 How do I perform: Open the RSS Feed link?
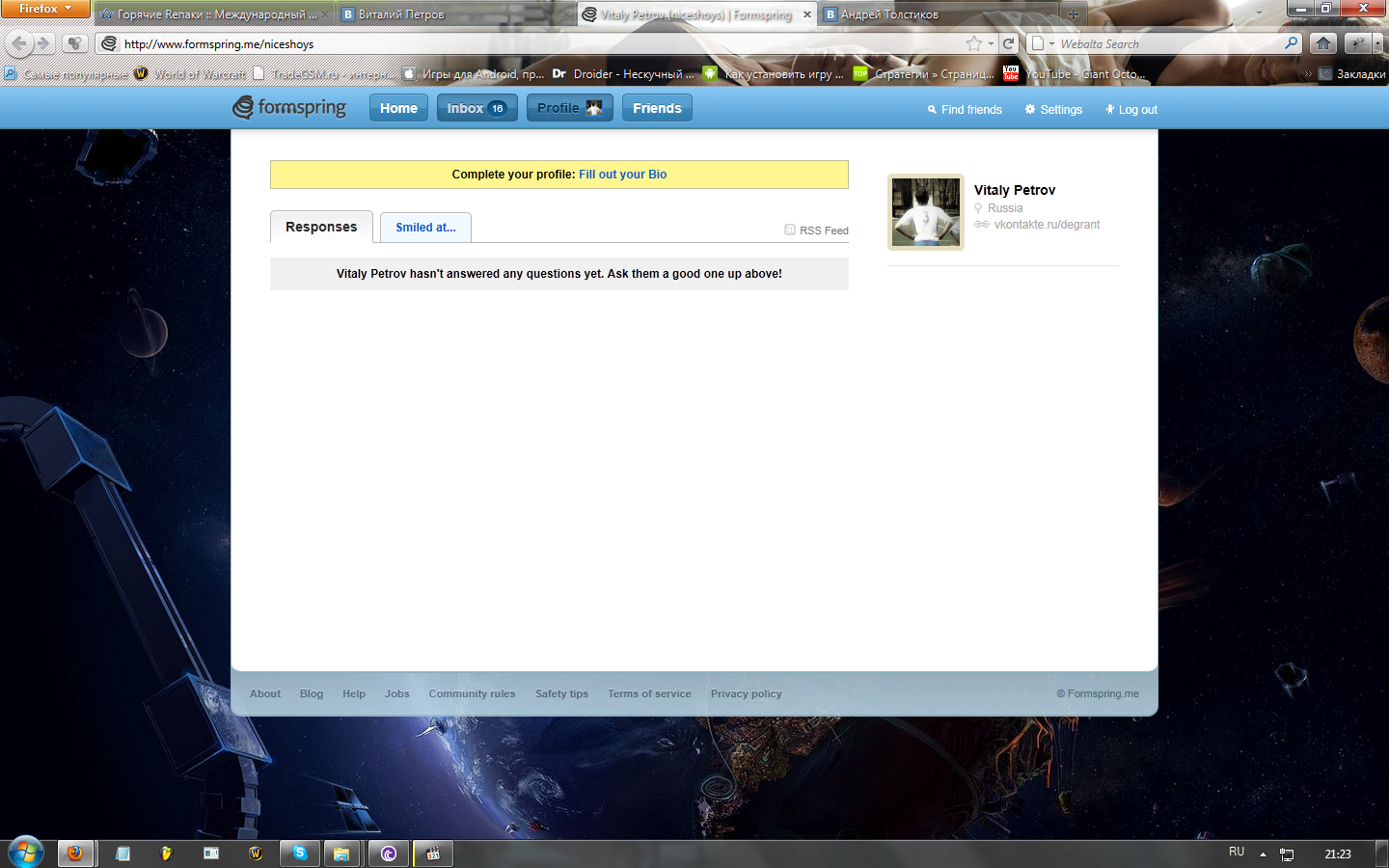pos(816,231)
